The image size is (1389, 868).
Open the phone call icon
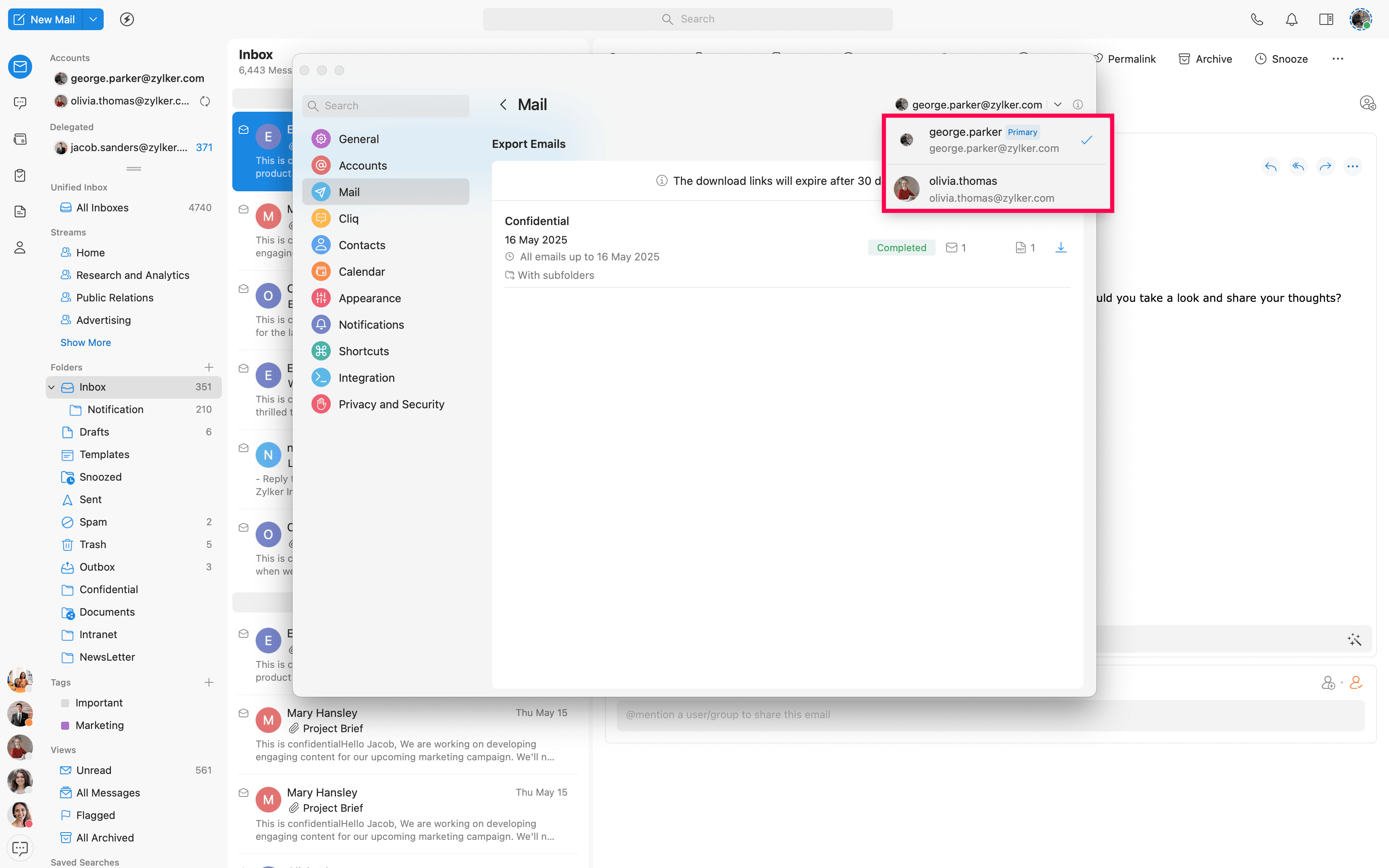(1256, 19)
